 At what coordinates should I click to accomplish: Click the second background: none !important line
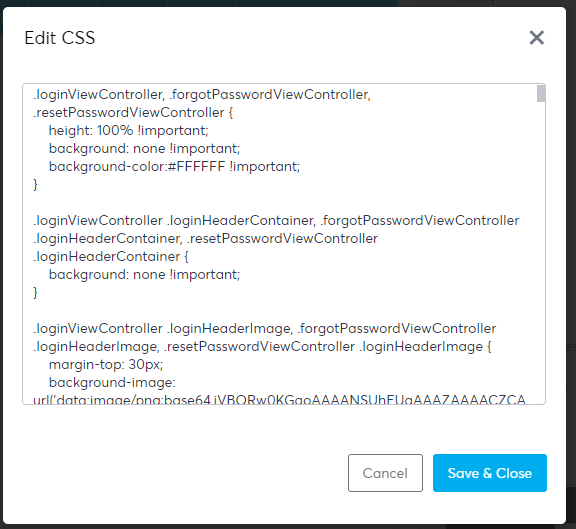coord(144,274)
